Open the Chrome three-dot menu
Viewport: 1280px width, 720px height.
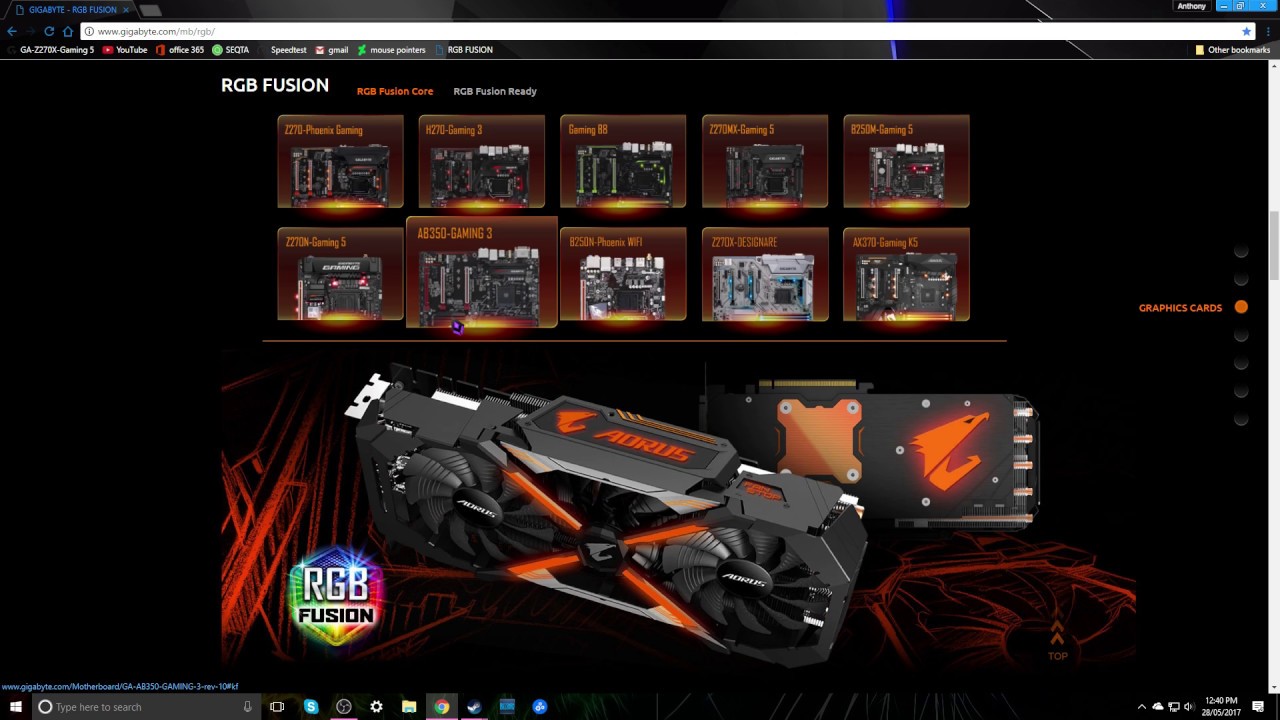click(x=1270, y=32)
